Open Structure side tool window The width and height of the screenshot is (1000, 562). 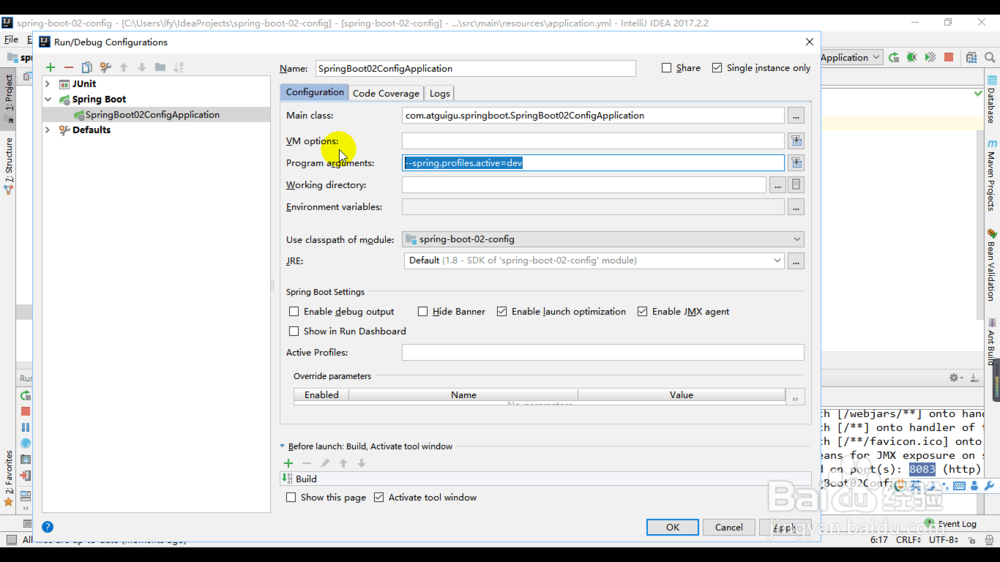pos(9,165)
